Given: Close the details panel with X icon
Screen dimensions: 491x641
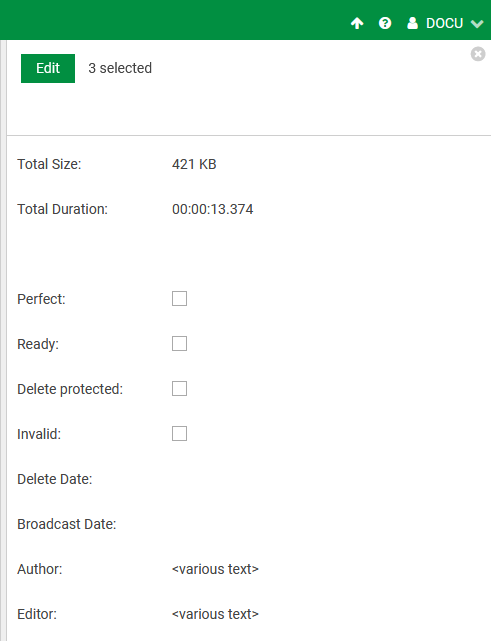Looking at the screenshot, I should [478, 54].
